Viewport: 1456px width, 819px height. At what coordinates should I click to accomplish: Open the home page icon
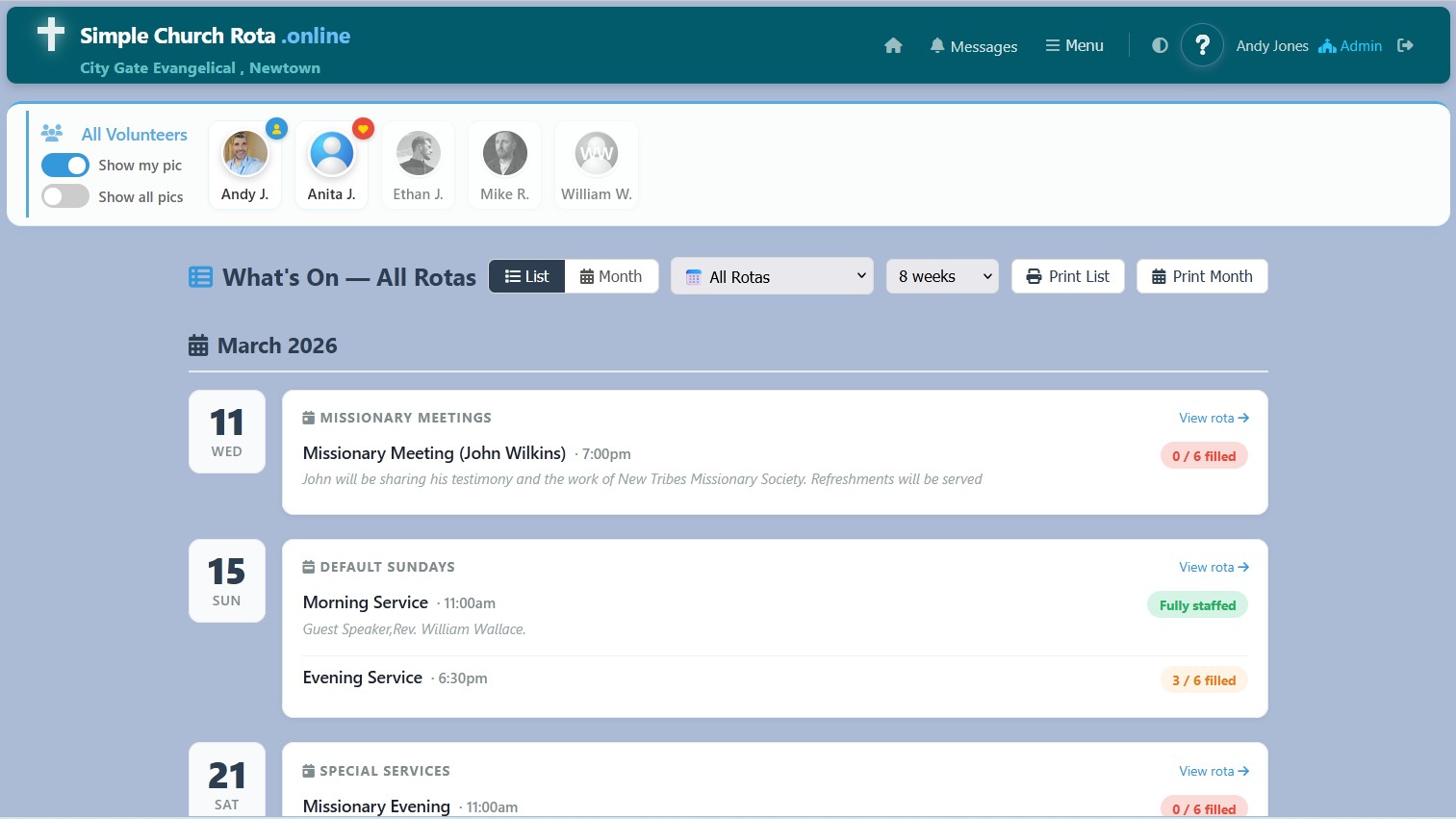click(x=892, y=45)
